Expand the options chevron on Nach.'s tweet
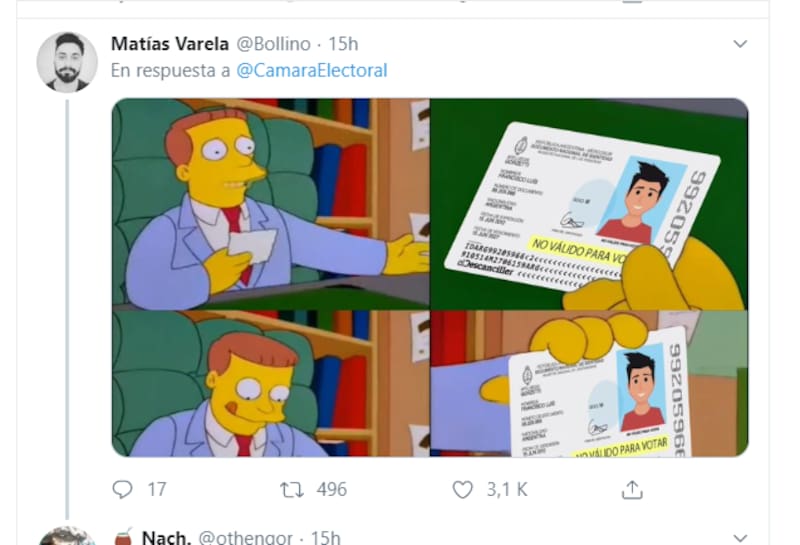Image resolution: width=800 pixels, height=545 pixels. 740,538
